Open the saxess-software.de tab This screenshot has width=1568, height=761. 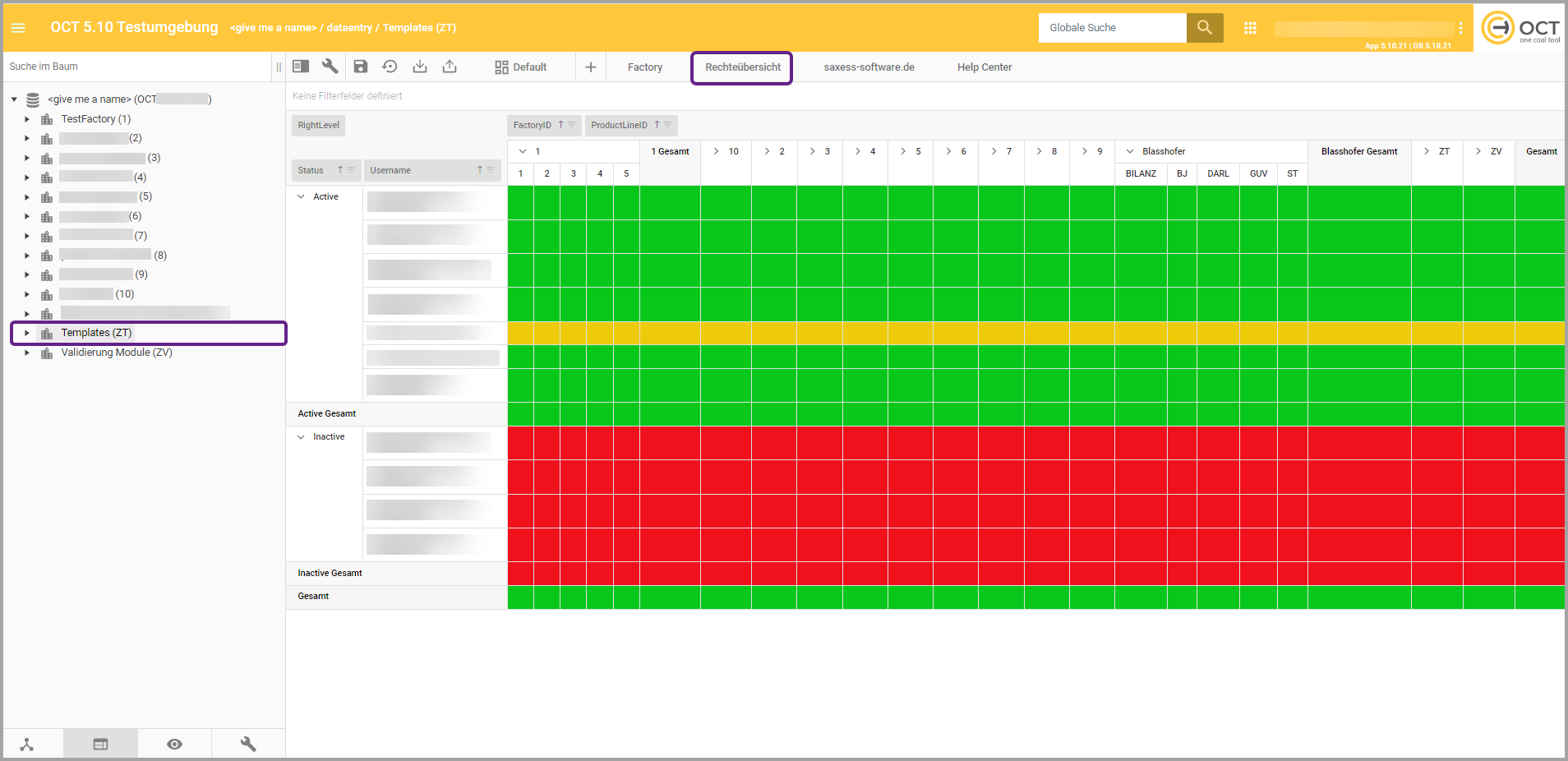pyautogui.click(x=869, y=67)
